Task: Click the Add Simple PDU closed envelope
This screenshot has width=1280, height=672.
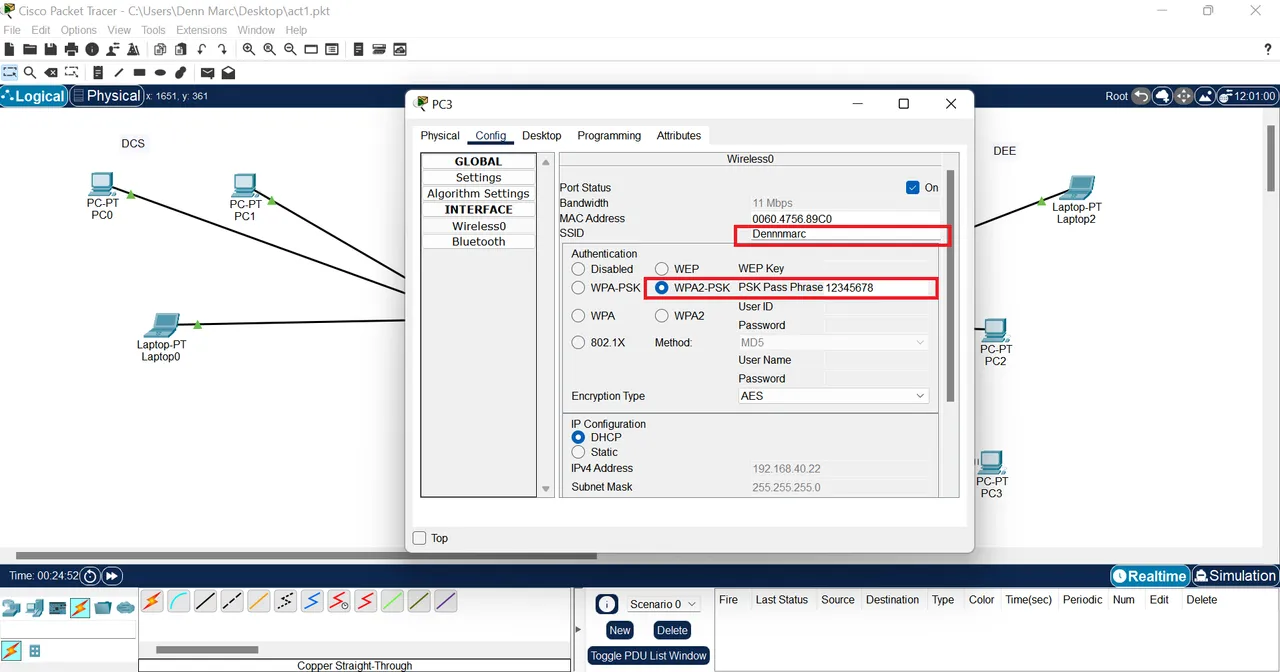Action: coord(207,72)
